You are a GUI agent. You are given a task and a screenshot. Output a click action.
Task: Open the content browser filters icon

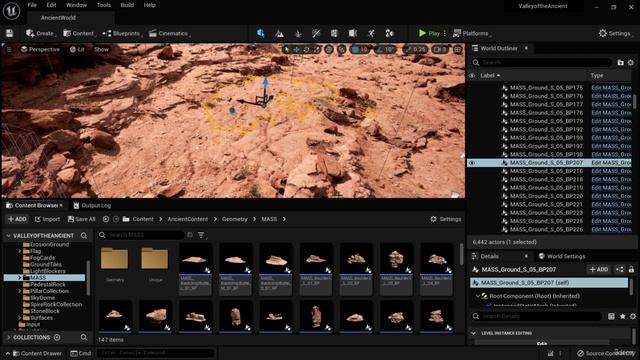click(202, 235)
